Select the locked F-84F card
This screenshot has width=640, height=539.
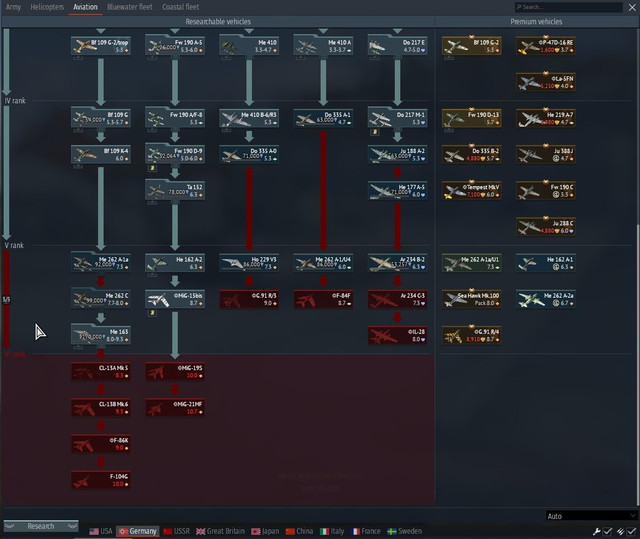(323, 299)
